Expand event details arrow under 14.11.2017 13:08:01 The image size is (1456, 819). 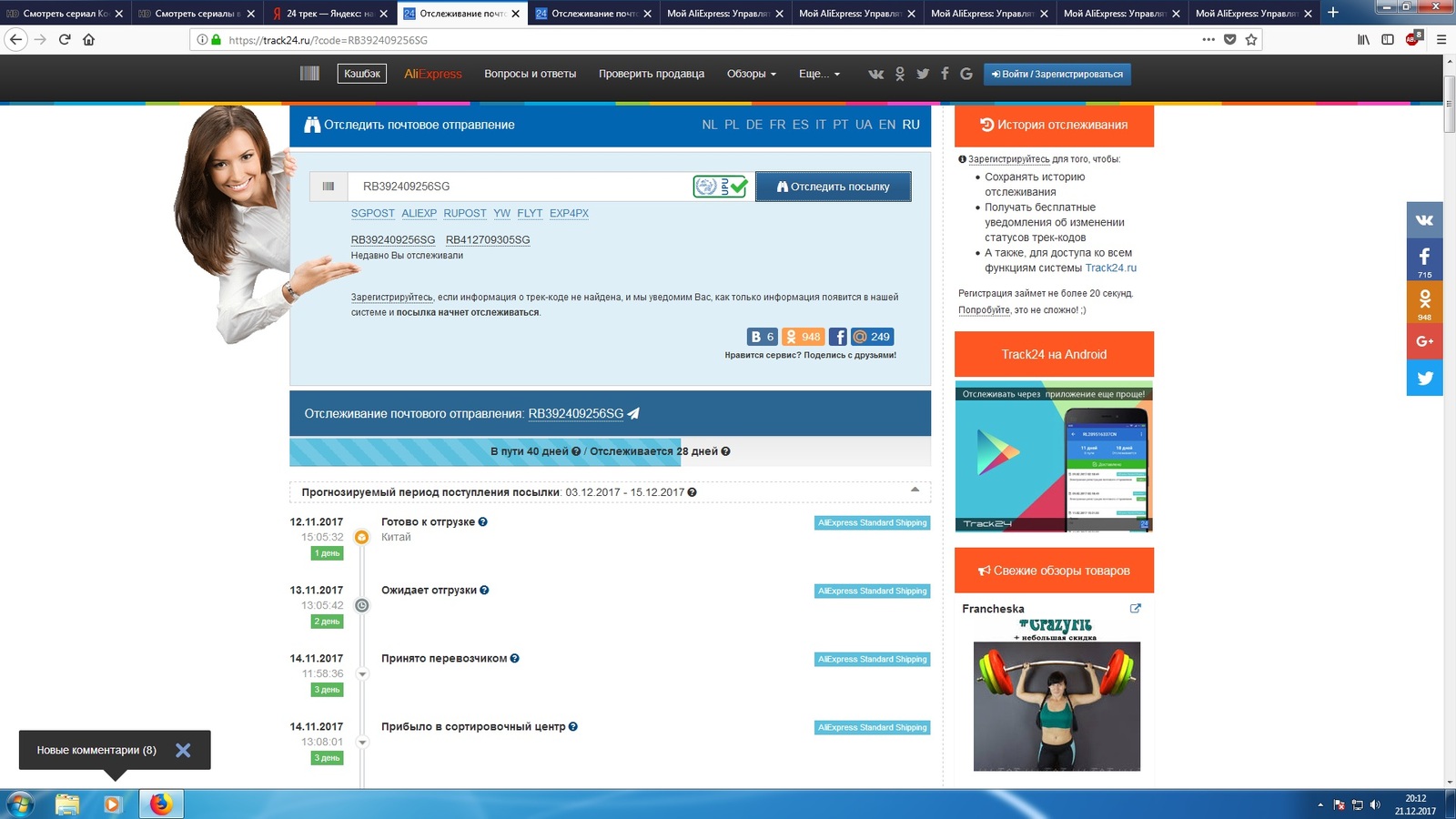point(362,743)
